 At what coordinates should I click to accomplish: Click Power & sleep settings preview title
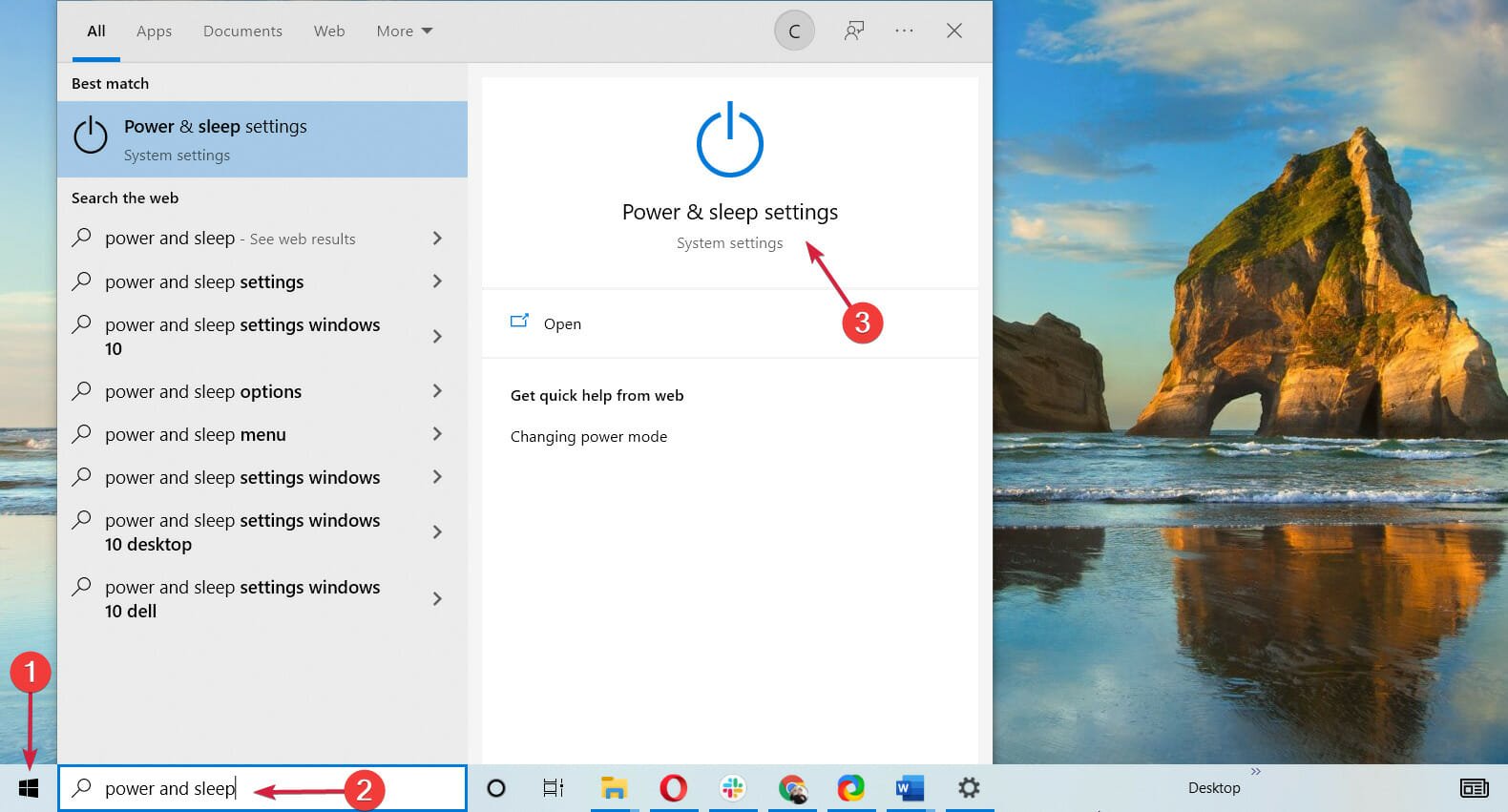pos(730,212)
